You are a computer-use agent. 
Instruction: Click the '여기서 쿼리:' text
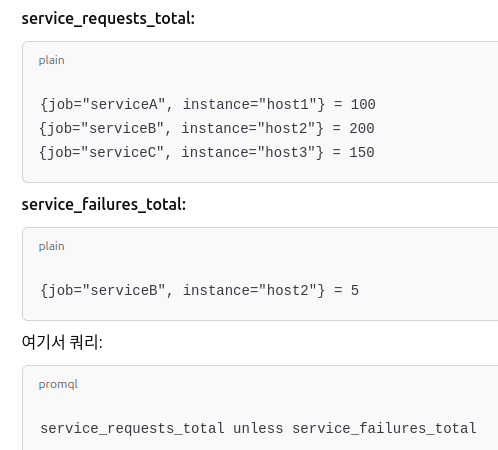tap(62, 342)
